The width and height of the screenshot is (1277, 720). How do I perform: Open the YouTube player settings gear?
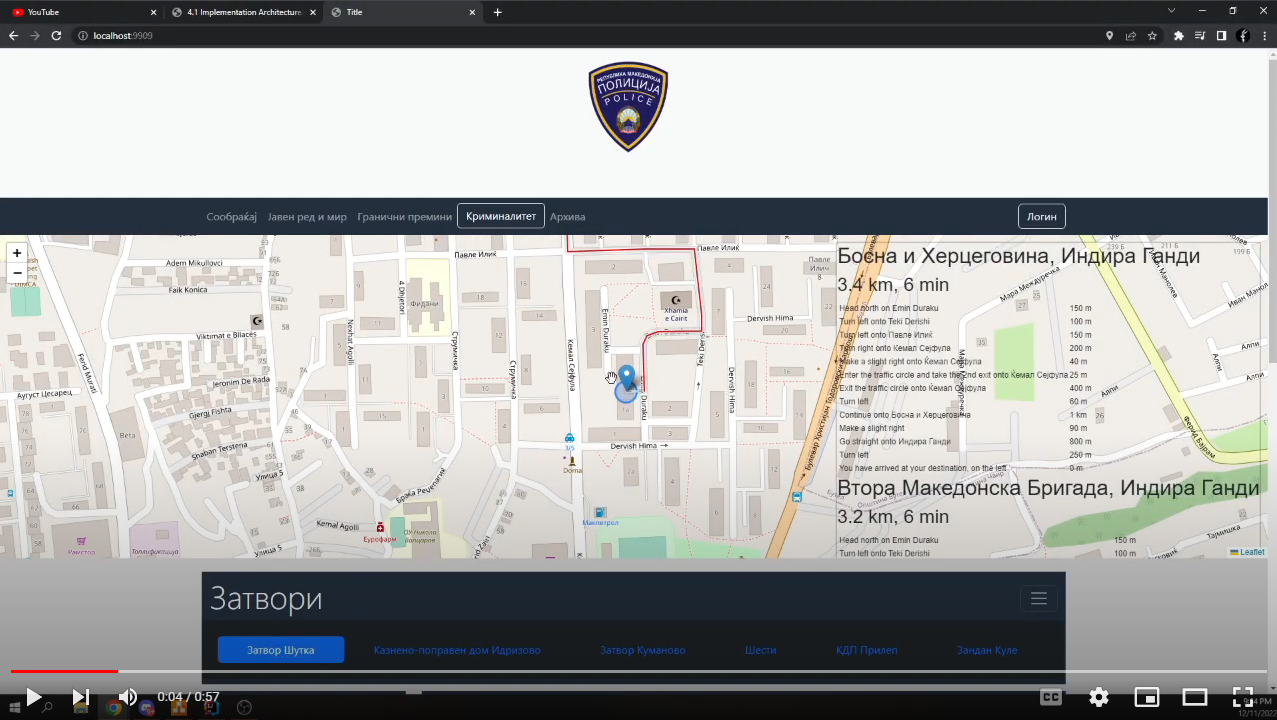point(1098,696)
